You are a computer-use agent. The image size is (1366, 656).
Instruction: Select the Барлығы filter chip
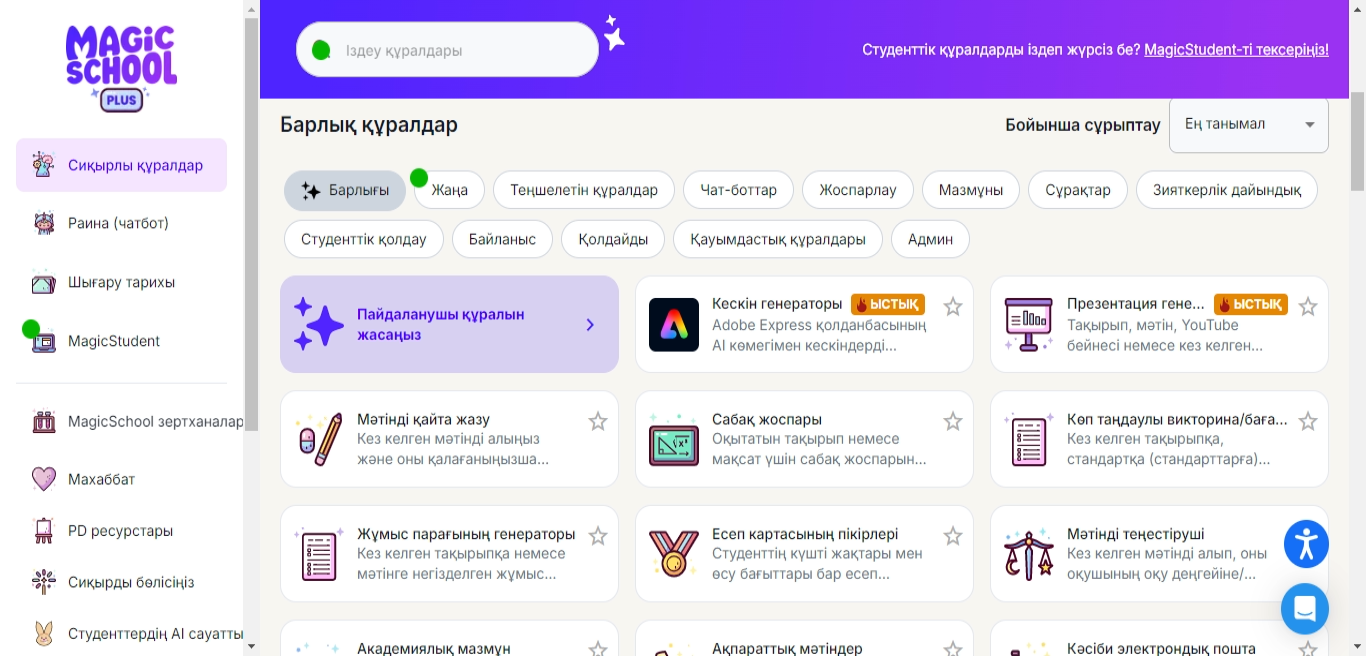pos(345,190)
